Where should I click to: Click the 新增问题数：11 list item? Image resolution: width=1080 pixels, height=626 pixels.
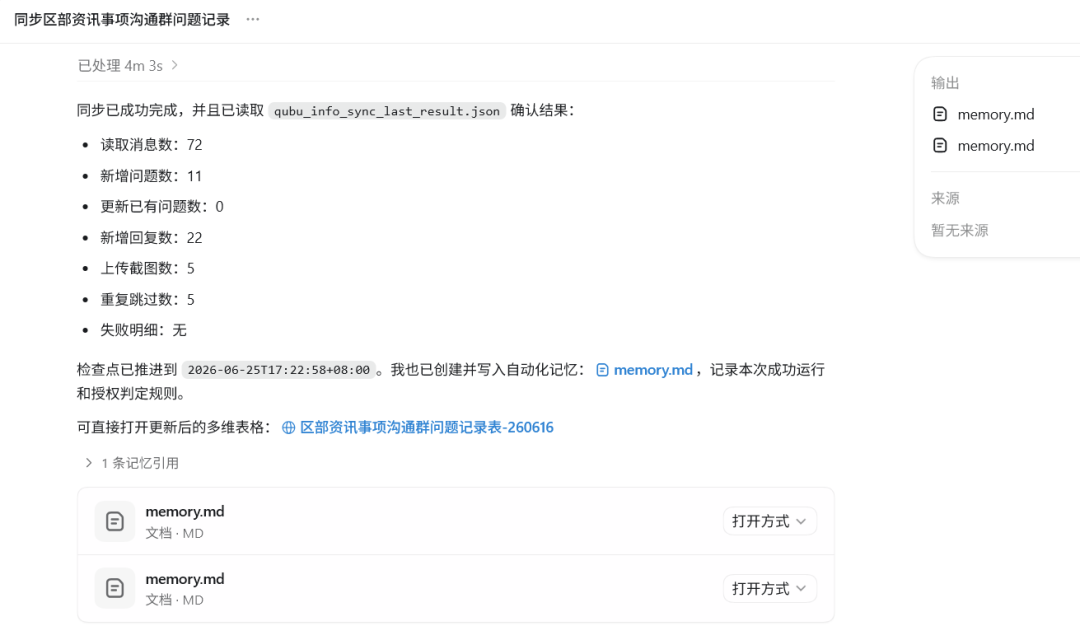pos(151,176)
